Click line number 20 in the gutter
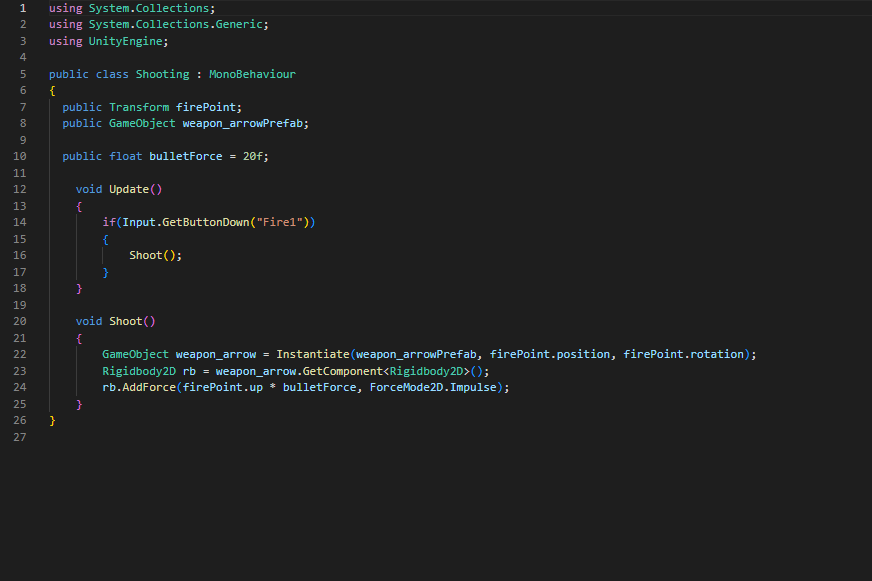Image resolution: width=872 pixels, height=581 pixels. (x=22, y=321)
